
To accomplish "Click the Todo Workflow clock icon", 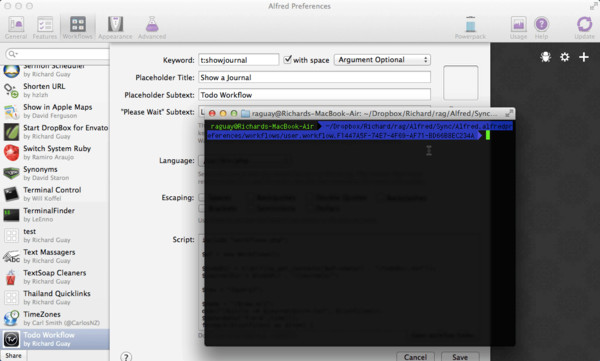I will point(11,339).
